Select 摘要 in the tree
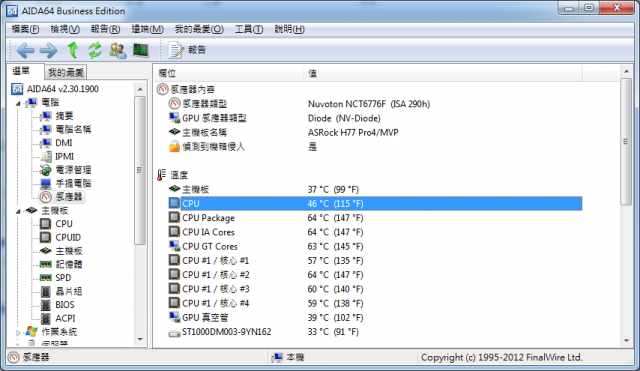The image size is (640, 371). 57,116
